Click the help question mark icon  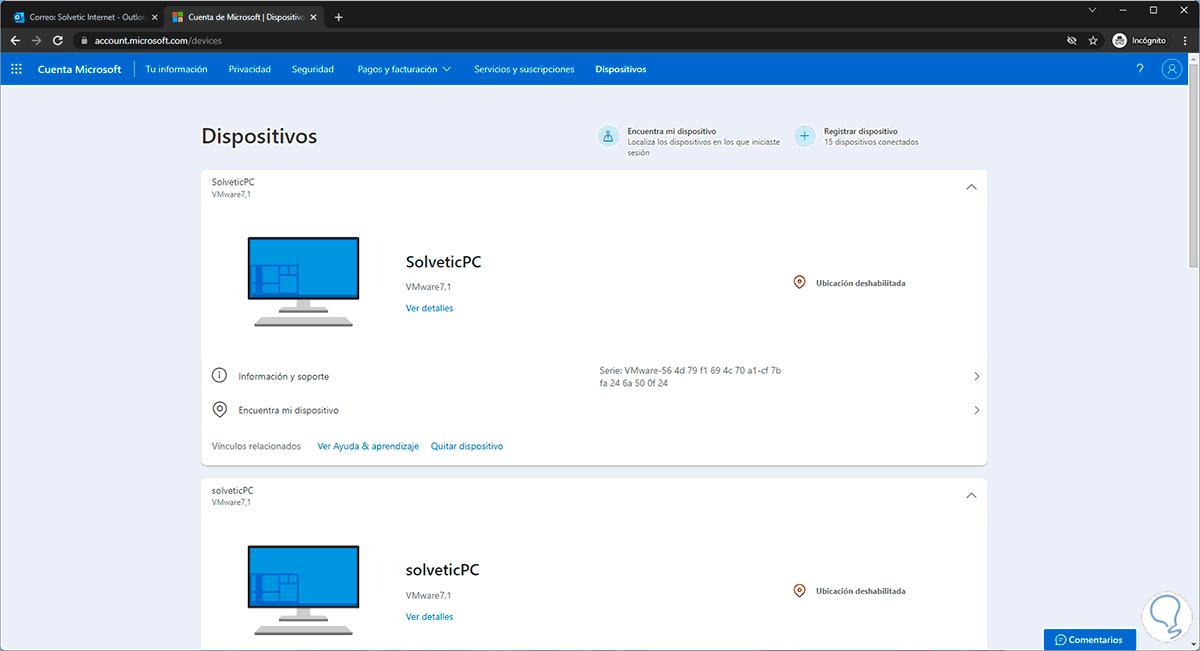(1140, 69)
